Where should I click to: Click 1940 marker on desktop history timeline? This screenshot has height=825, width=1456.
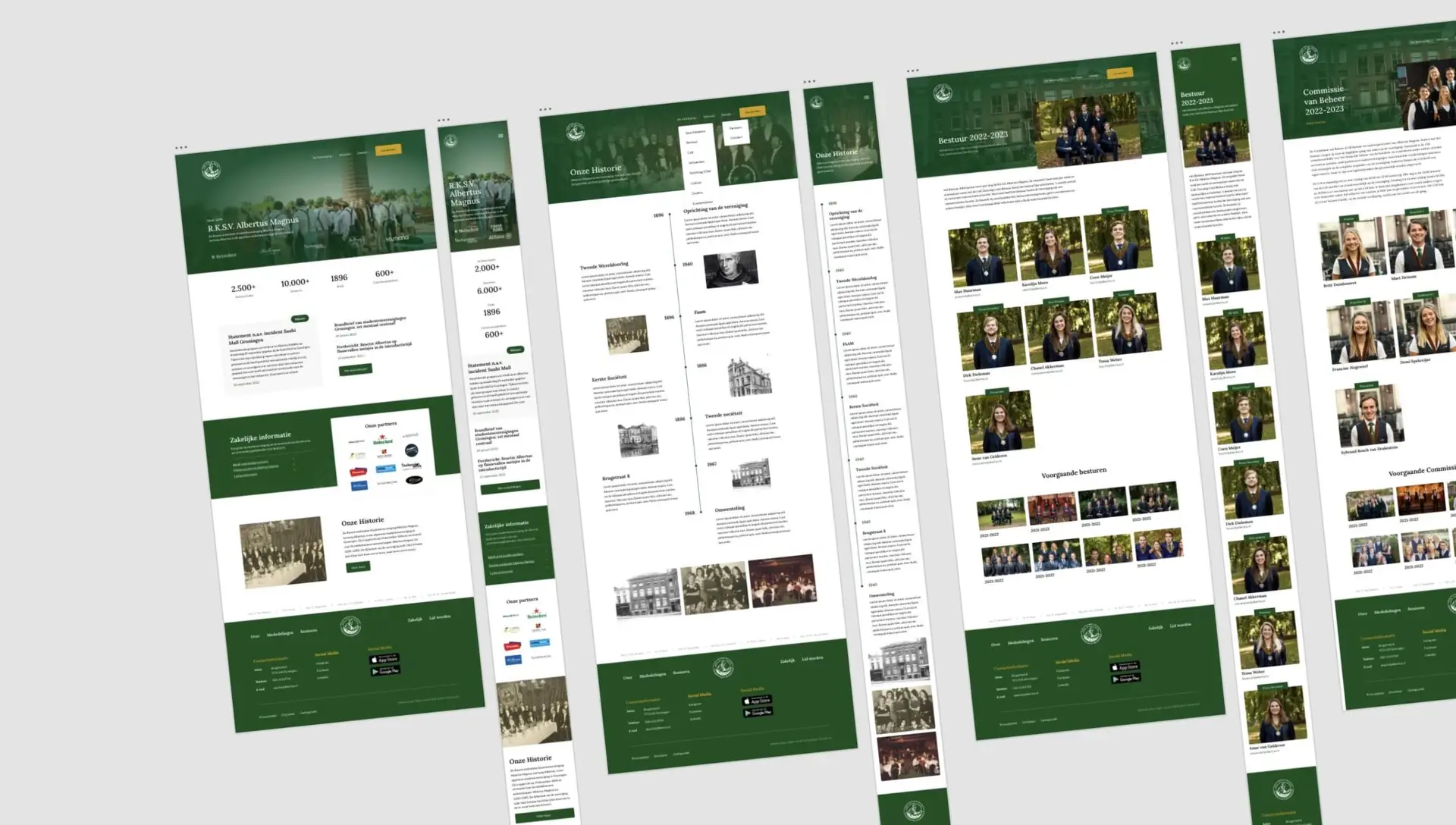coord(687,264)
